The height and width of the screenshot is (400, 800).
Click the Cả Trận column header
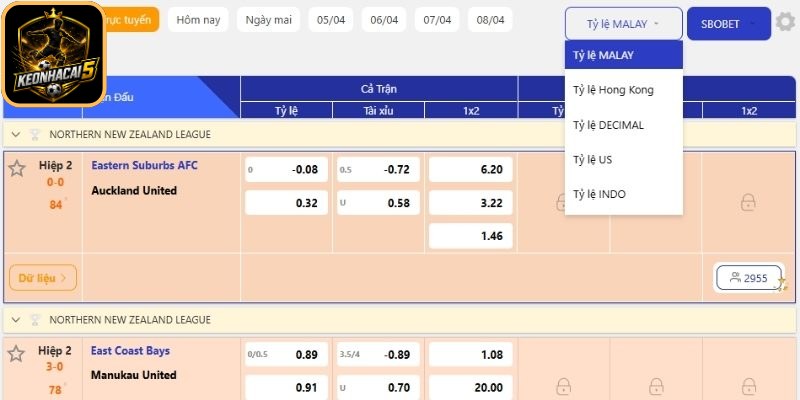tap(379, 89)
